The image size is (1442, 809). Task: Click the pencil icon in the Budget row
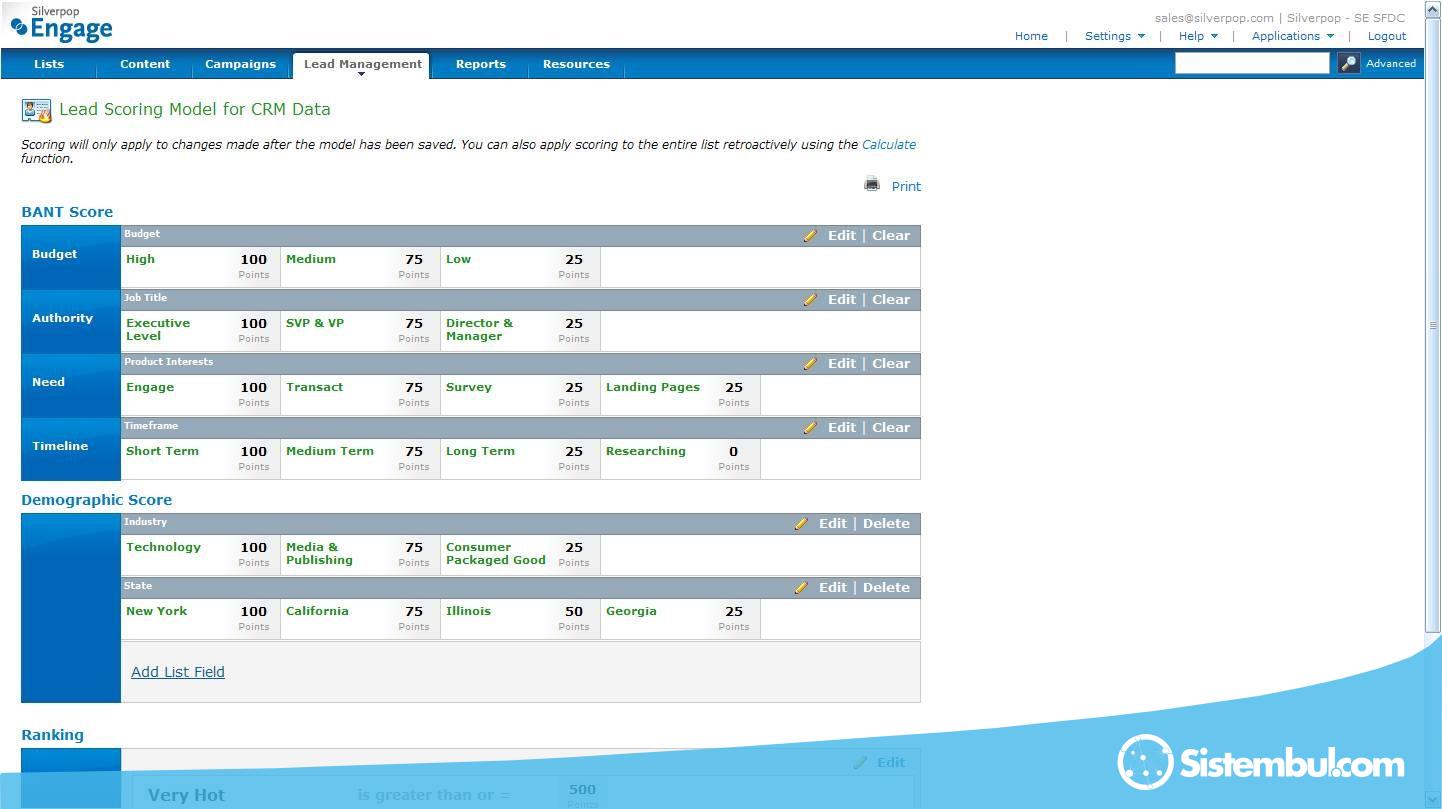click(x=810, y=236)
